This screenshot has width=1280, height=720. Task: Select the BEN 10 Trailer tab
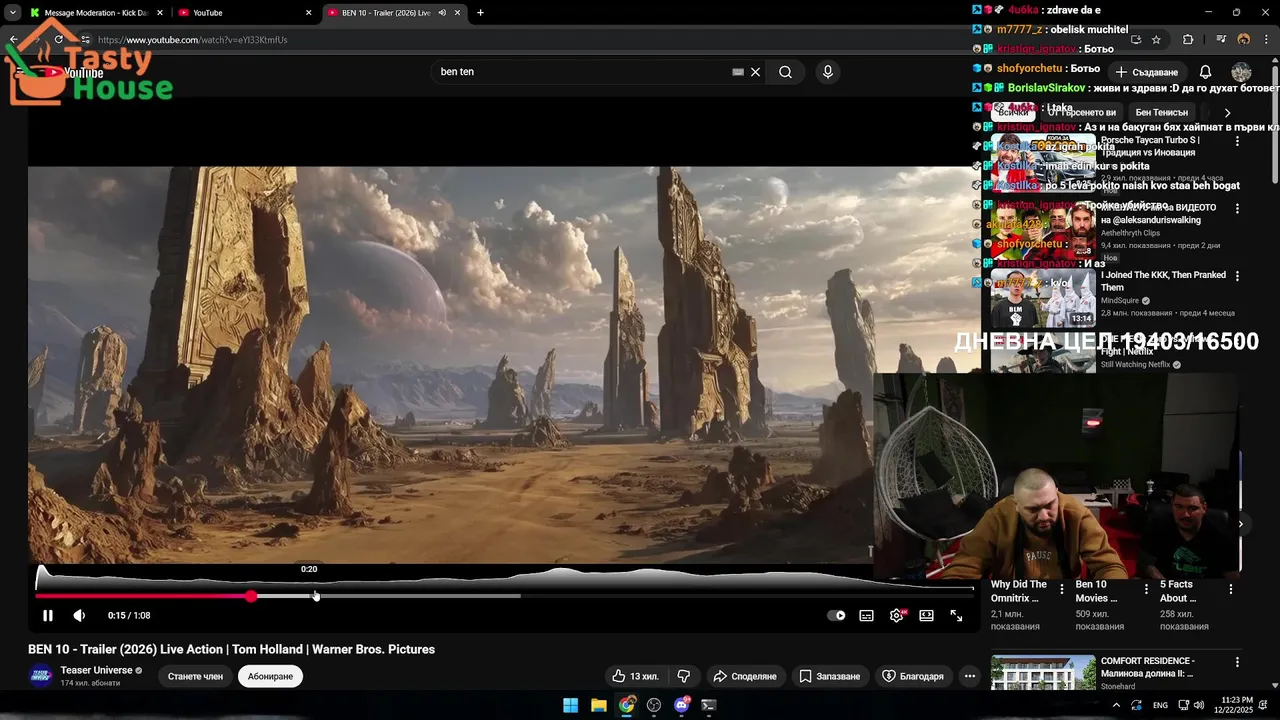point(385,13)
